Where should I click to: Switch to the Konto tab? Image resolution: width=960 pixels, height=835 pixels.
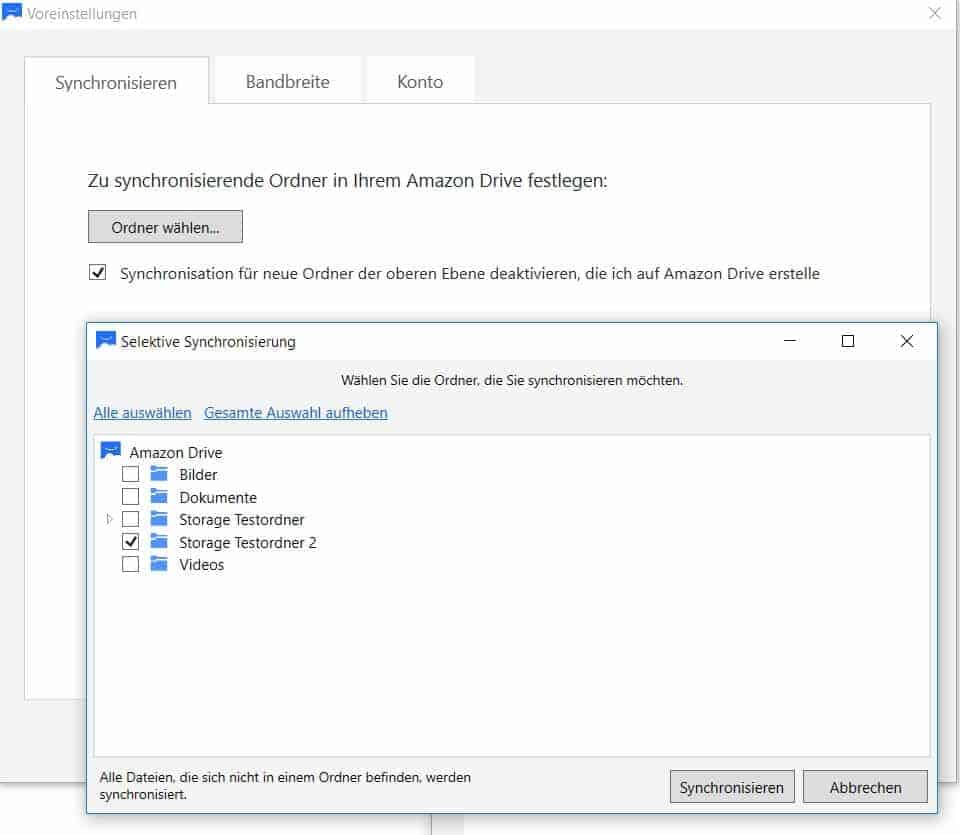pyautogui.click(x=420, y=81)
